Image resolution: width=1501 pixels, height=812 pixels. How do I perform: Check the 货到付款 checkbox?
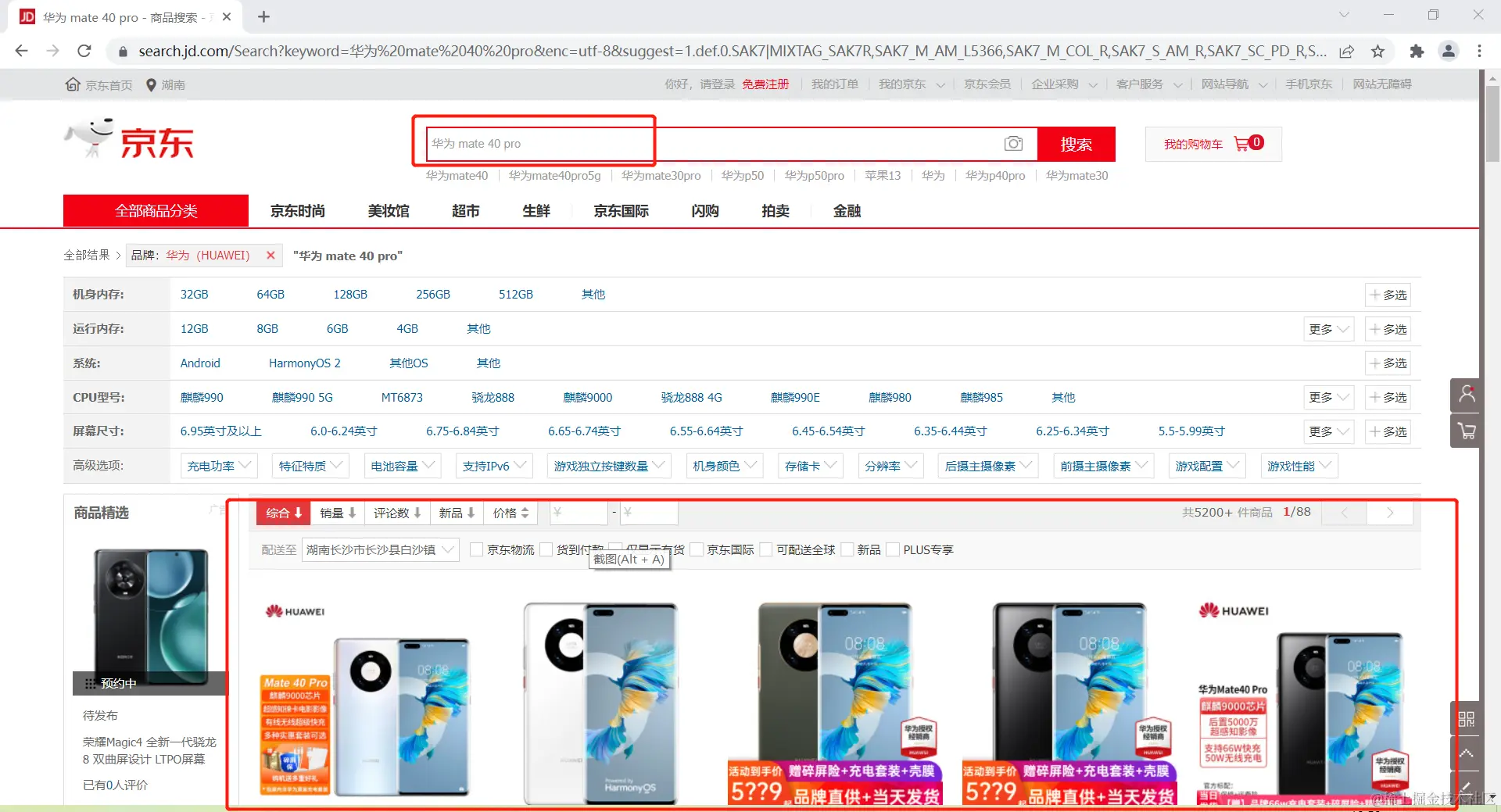546,549
